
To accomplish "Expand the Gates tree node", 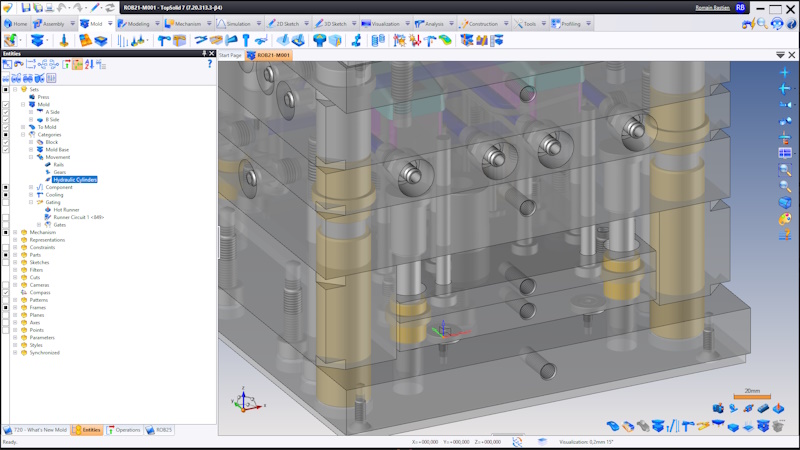I will 39,224.
